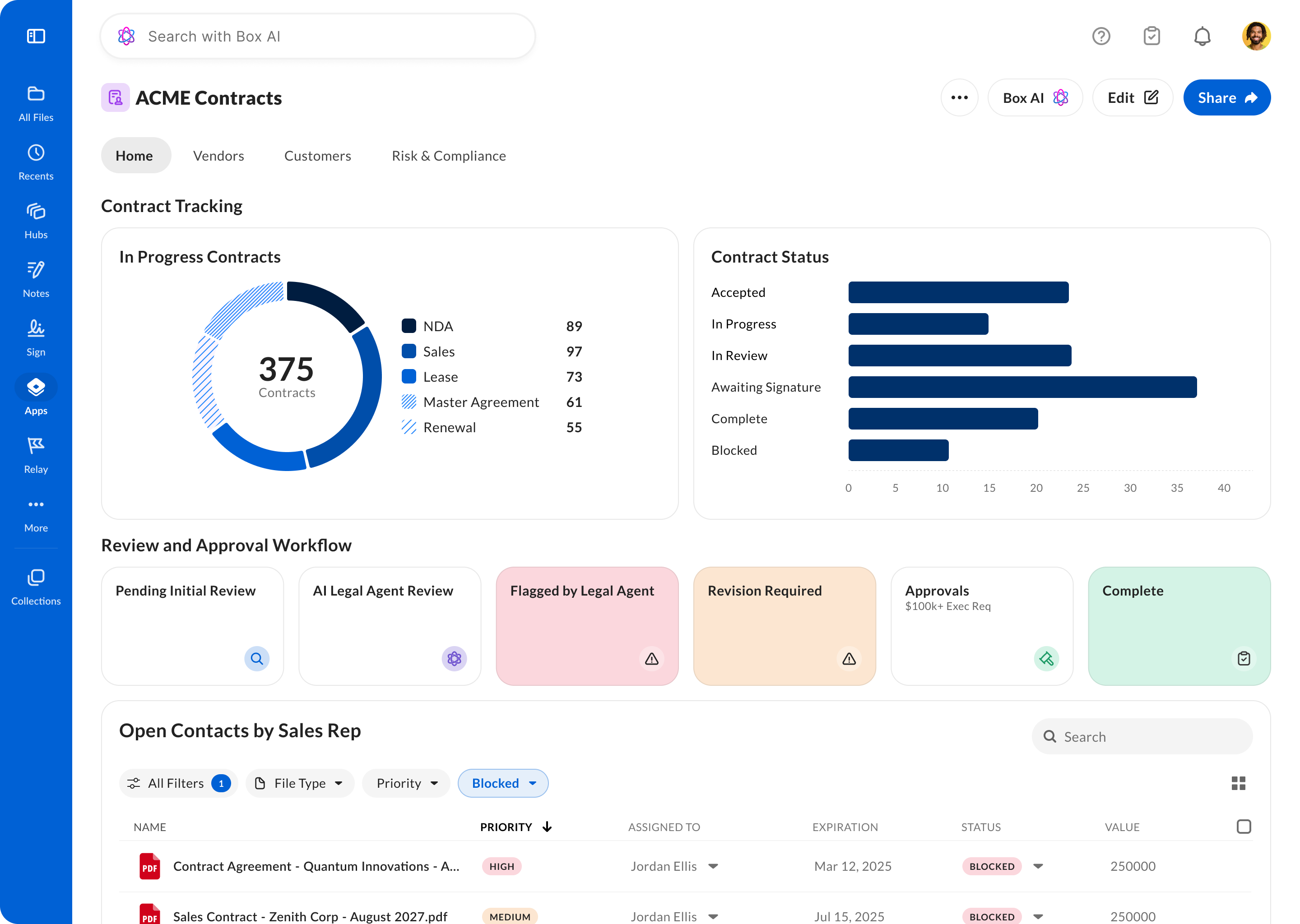Toggle the All Filters button
The height and width of the screenshot is (924, 1300).
coord(178,784)
